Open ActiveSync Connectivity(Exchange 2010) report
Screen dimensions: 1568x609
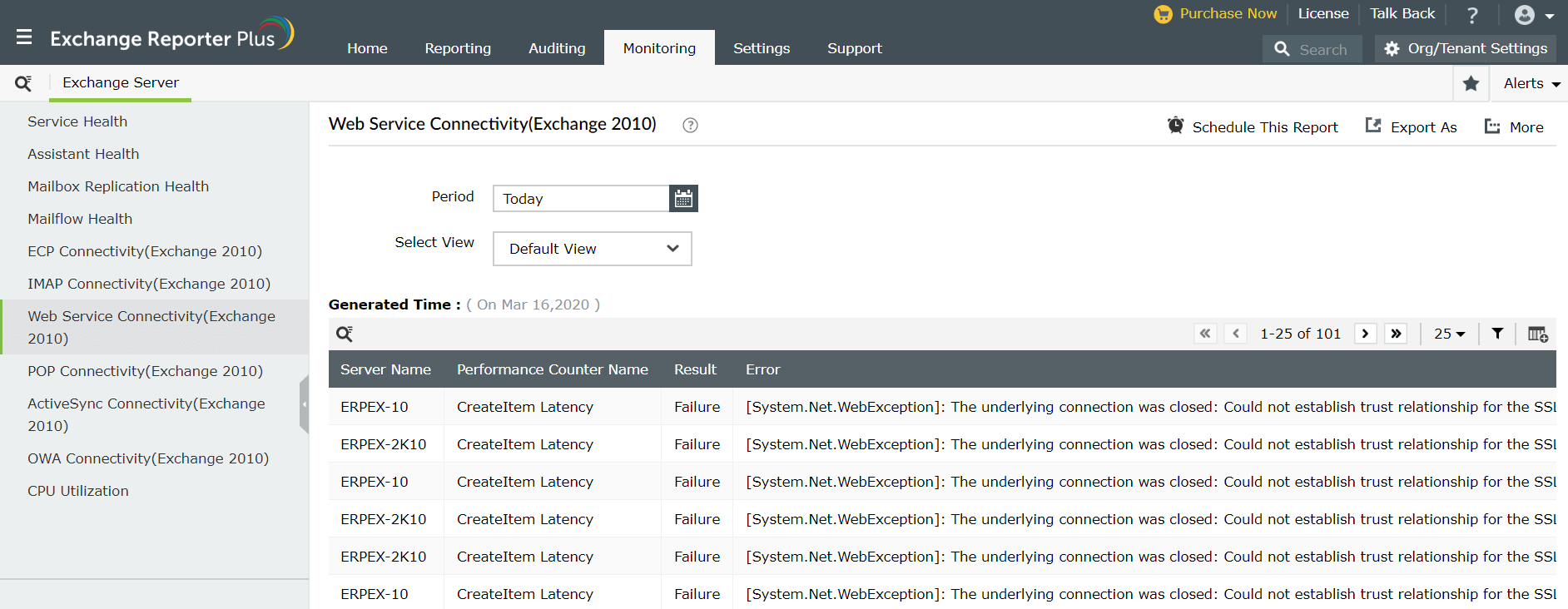(146, 414)
